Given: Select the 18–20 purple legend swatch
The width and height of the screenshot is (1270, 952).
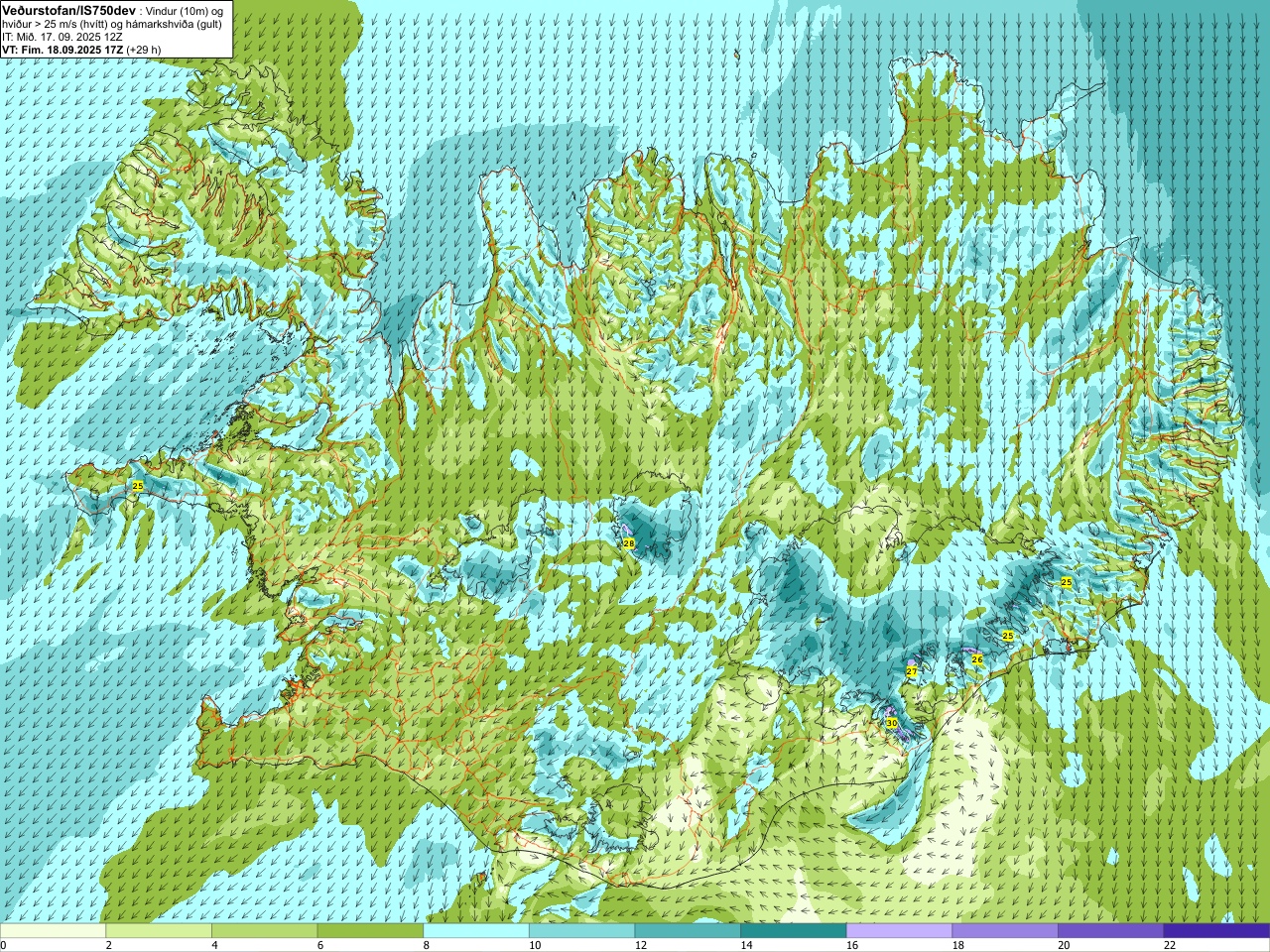Looking at the screenshot, I should 1005,931.
